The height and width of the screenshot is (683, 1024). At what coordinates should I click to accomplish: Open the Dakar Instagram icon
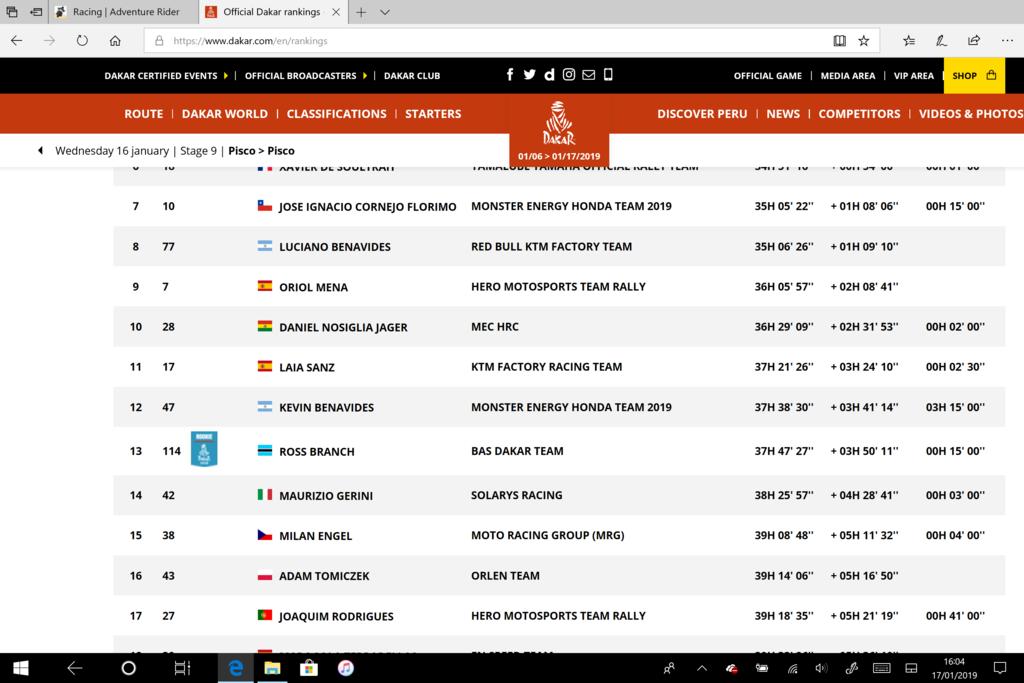[x=569, y=74]
